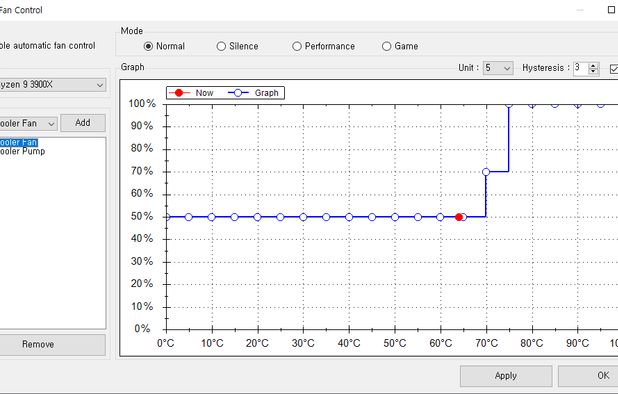Click the blue Graph marker in the legend
Screen dimensions: 618x394
(x=238, y=93)
